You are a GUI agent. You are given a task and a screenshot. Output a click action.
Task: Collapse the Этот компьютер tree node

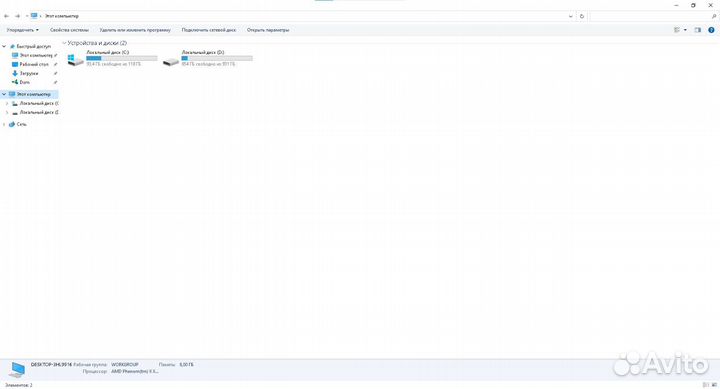click(x=4, y=94)
